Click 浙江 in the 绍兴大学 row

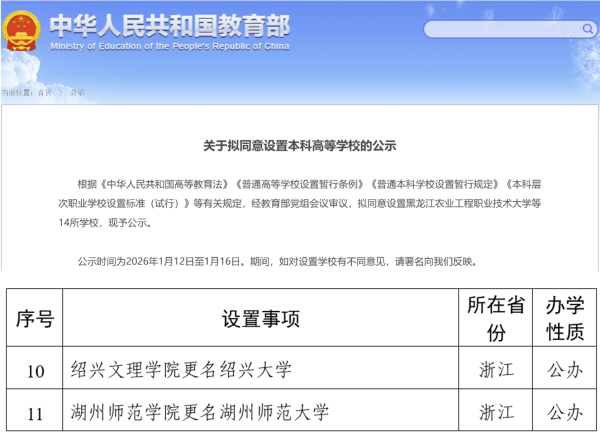pyautogui.click(x=495, y=371)
